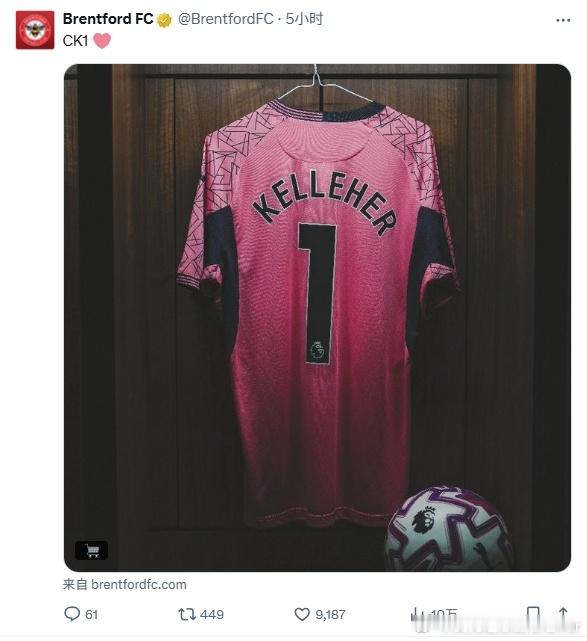Click the 61 replies count

point(92,614)
